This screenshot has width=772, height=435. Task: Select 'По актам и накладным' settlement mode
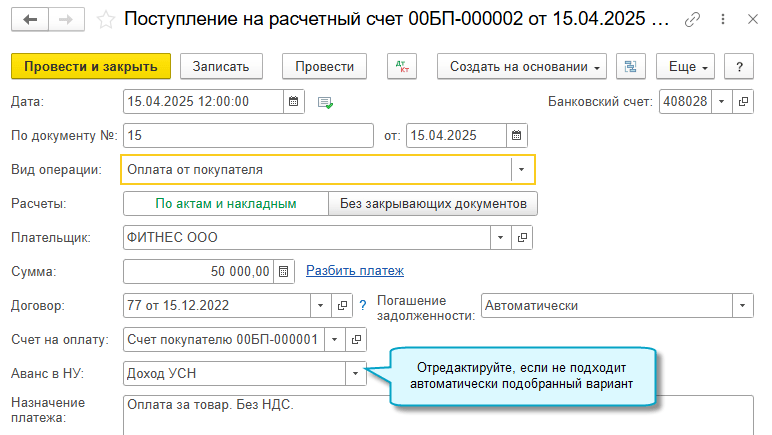coord(226,204)
